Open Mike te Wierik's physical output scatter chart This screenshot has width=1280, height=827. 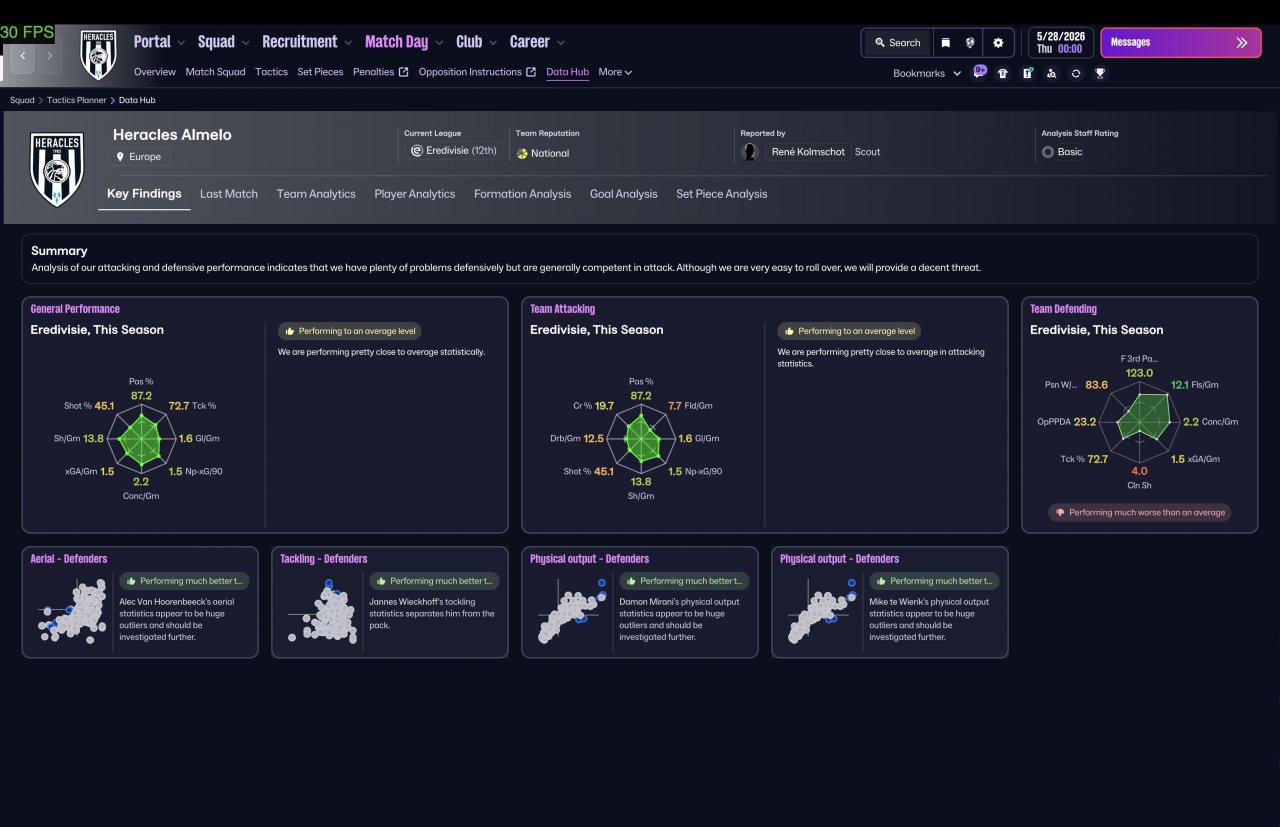[x=822, y=611]
